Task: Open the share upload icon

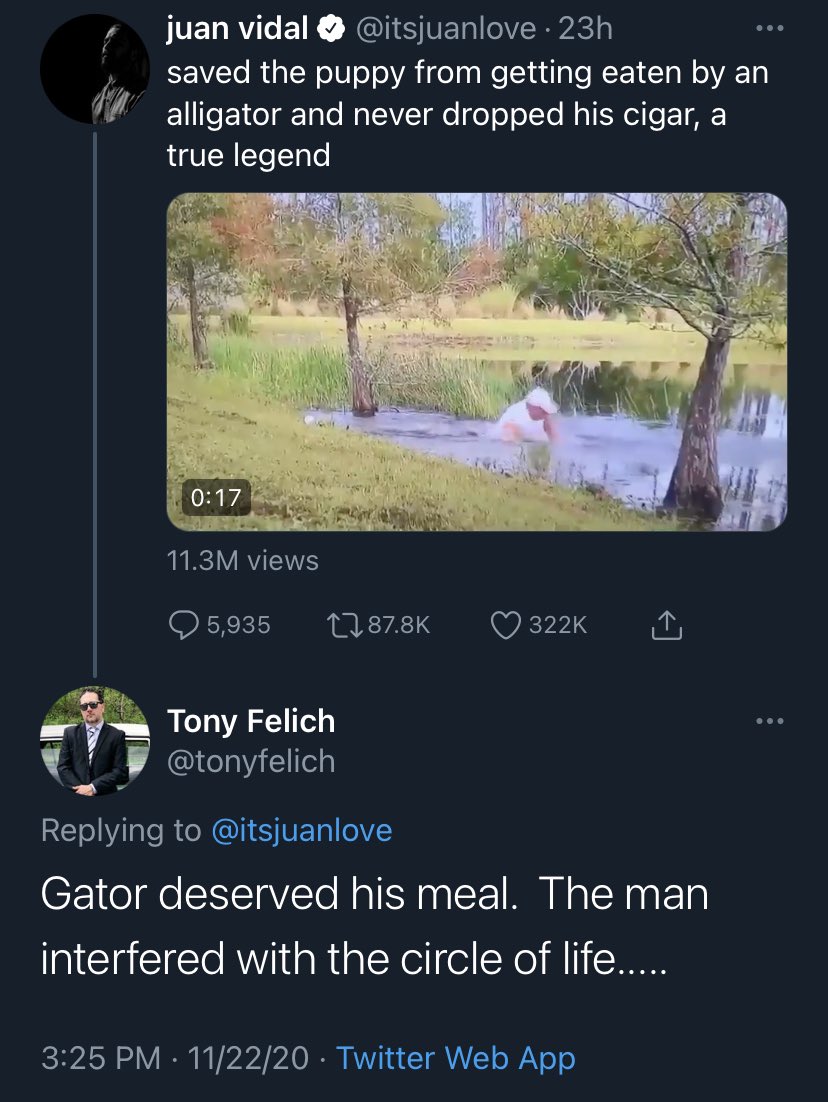Action: tap(666, 624)
